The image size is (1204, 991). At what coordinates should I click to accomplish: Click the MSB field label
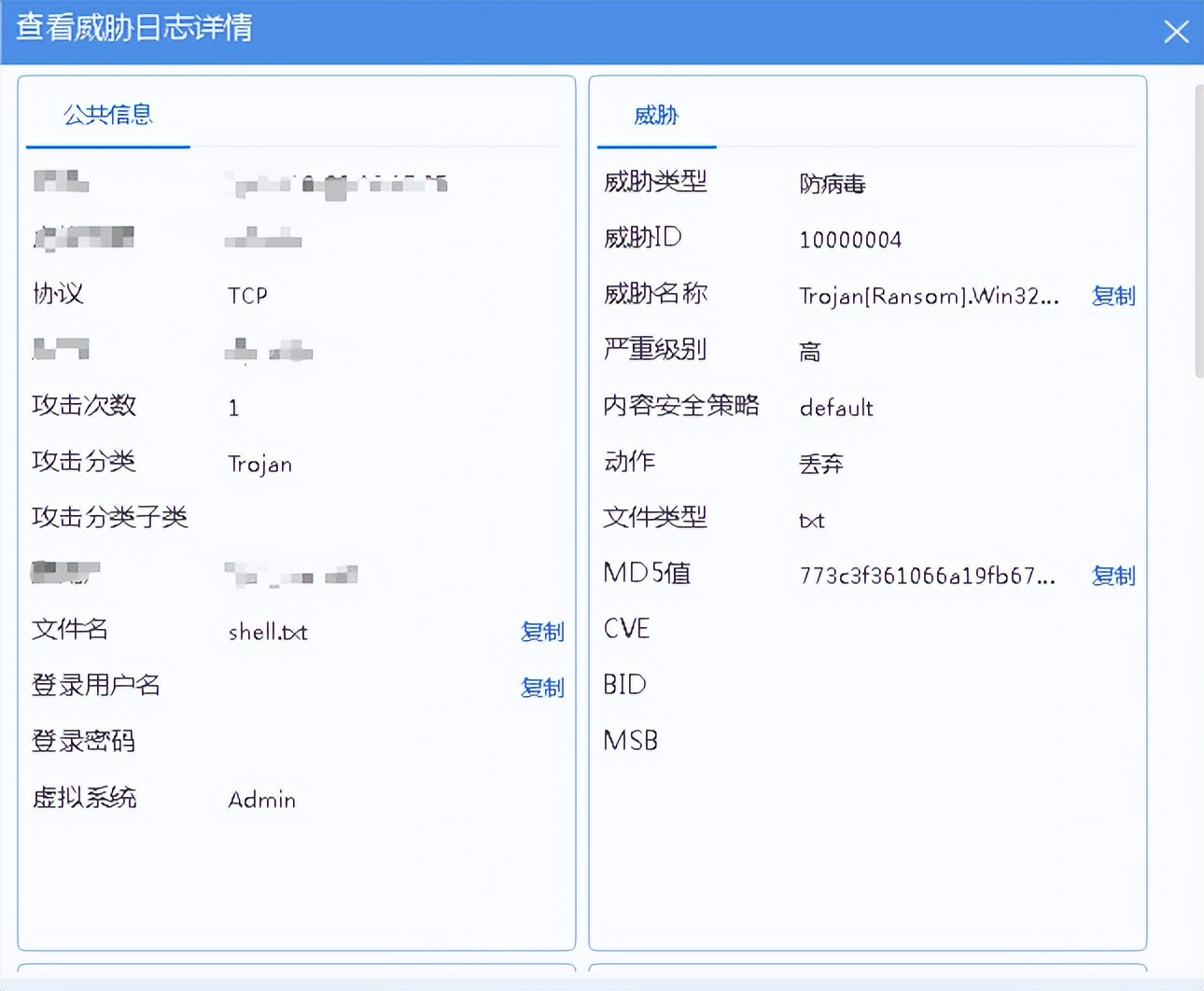tap(630, 741)
